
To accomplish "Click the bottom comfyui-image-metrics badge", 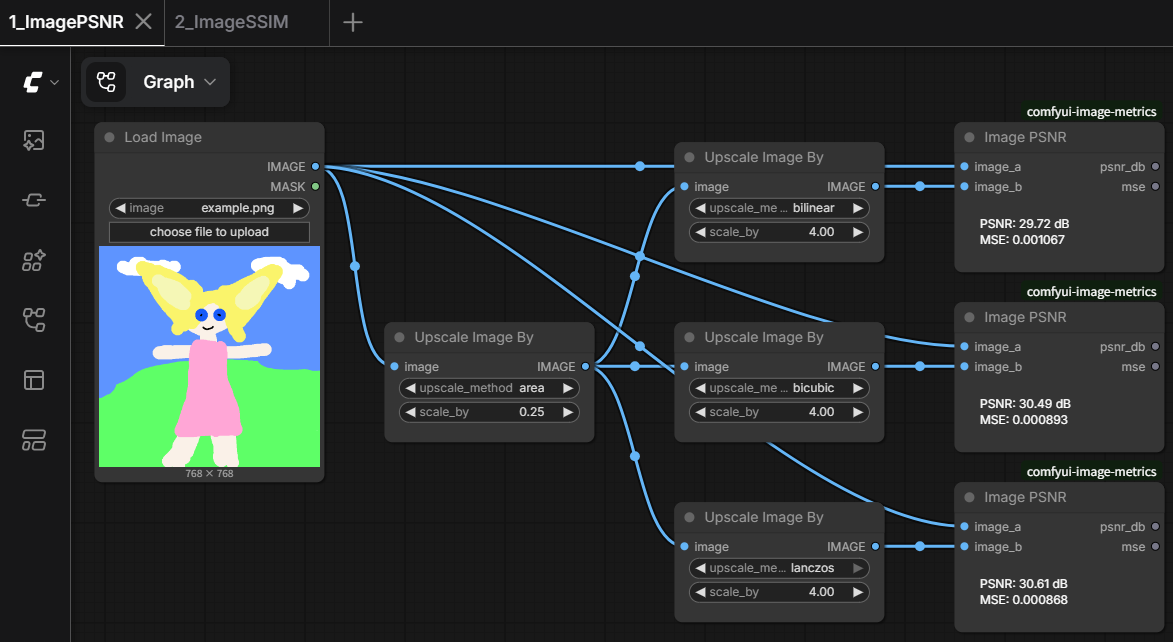I will point(1091,471).
